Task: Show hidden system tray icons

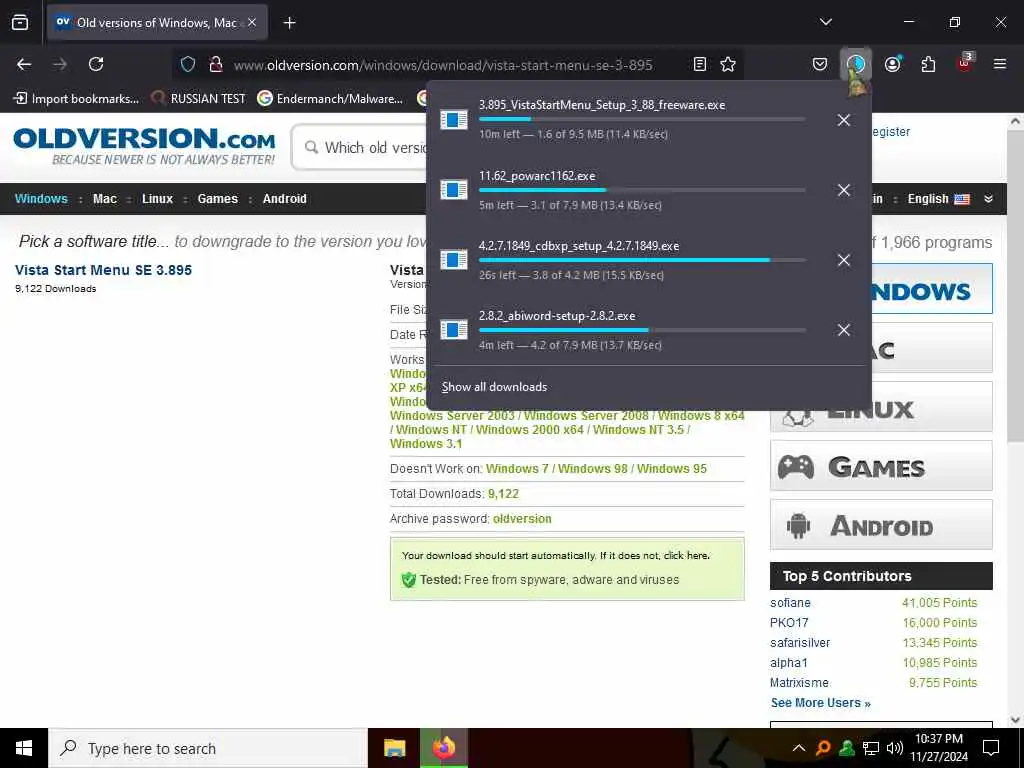Action: 799,748
